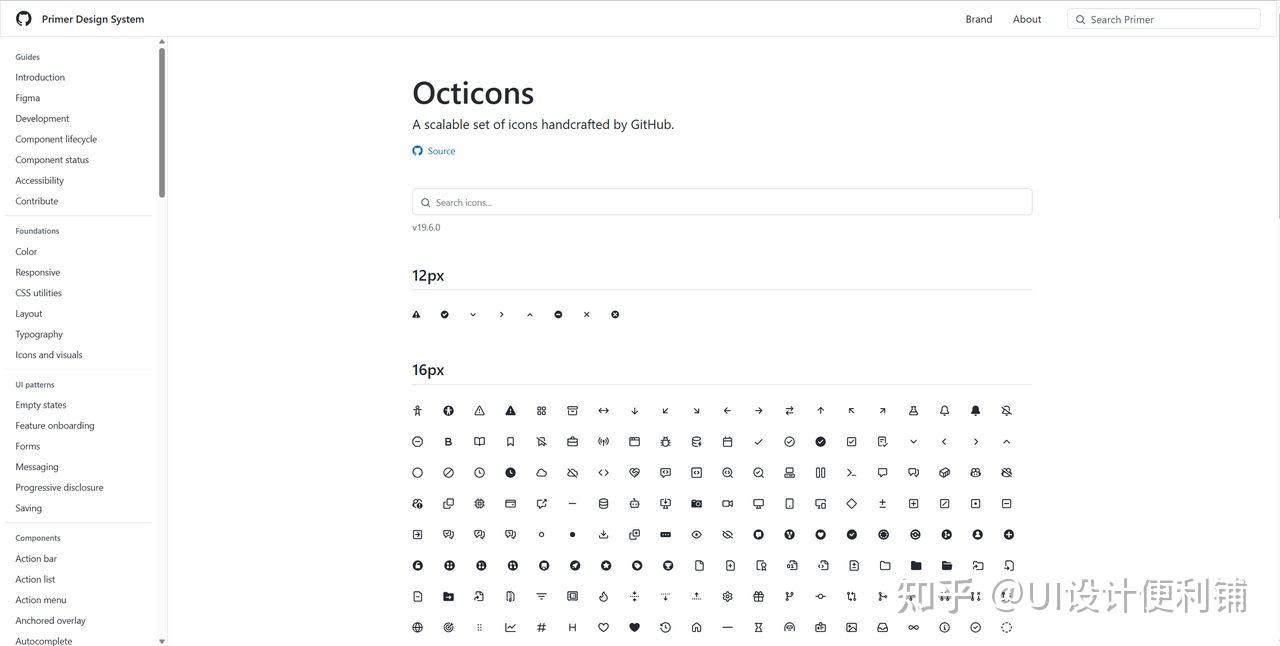Image resolution: width=1280 pixels, height=646 pixels.
Task: Navigate to Icons and visuals
Action: 49,355
